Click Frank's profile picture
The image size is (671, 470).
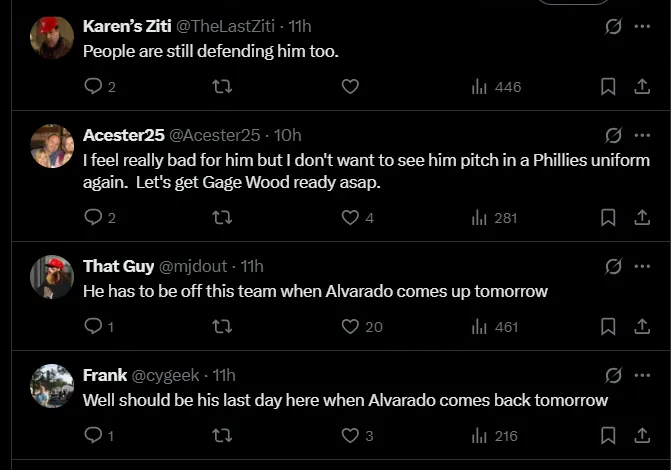point(52,386)
